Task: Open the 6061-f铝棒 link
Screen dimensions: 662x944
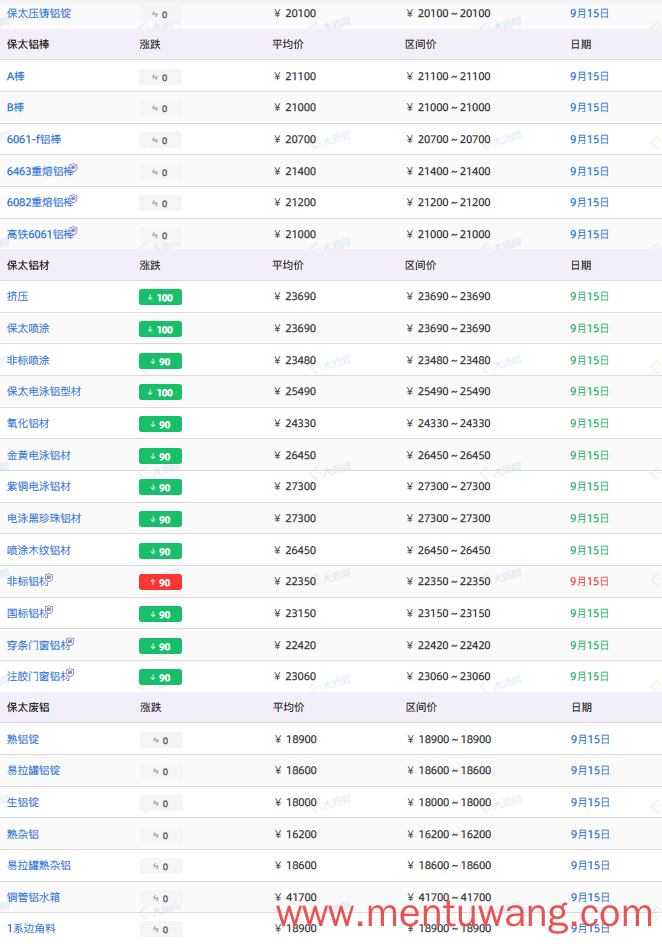Action: coord(34,140)
